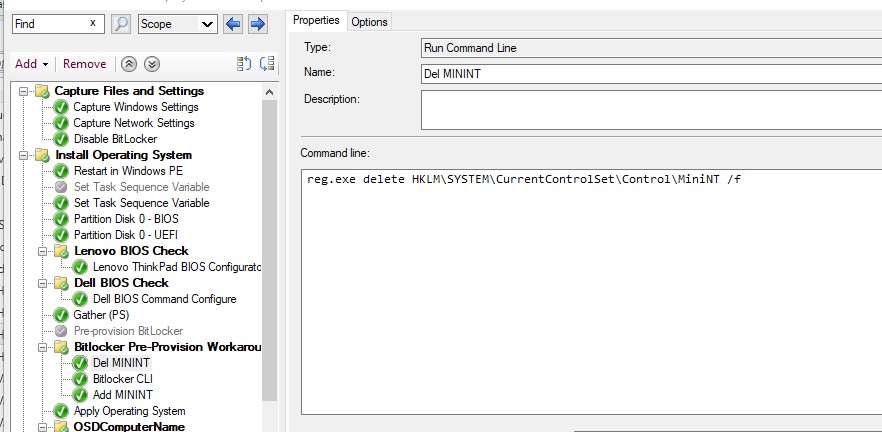Select the Bitlocker CLI step

point(122,379)
